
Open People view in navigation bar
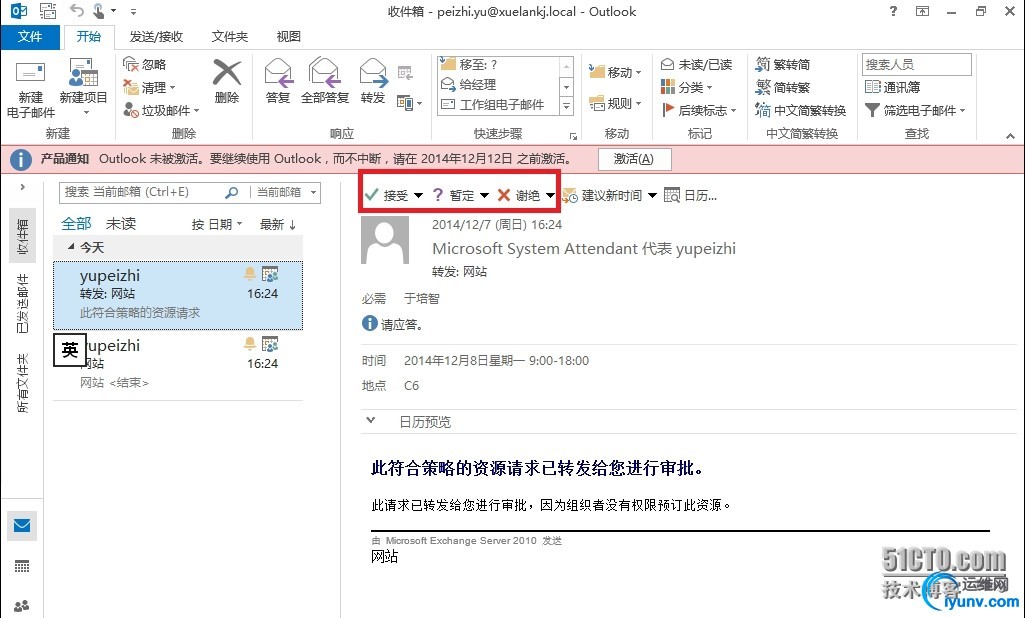point(22,606)
